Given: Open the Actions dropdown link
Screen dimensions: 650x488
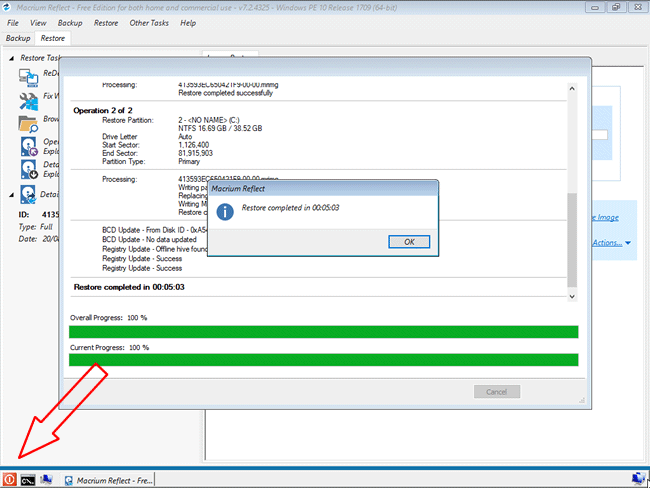Looking at the screenshot, I should click(x=611, y=243).
